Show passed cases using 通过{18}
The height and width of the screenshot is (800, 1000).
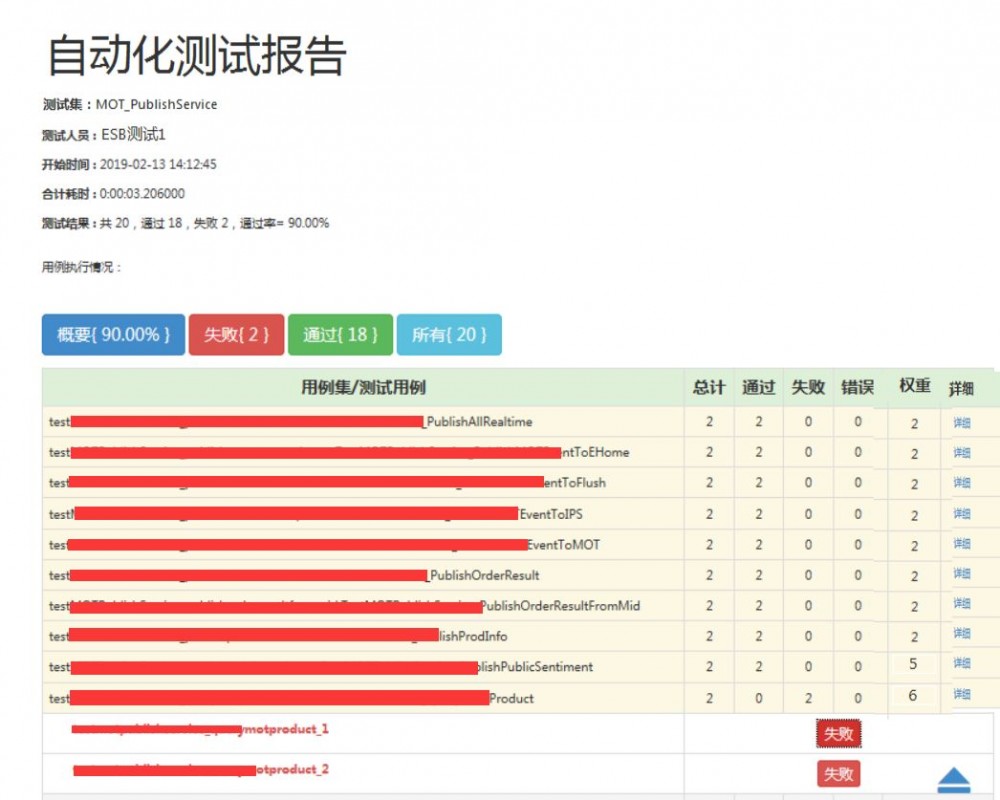point(340,334)
